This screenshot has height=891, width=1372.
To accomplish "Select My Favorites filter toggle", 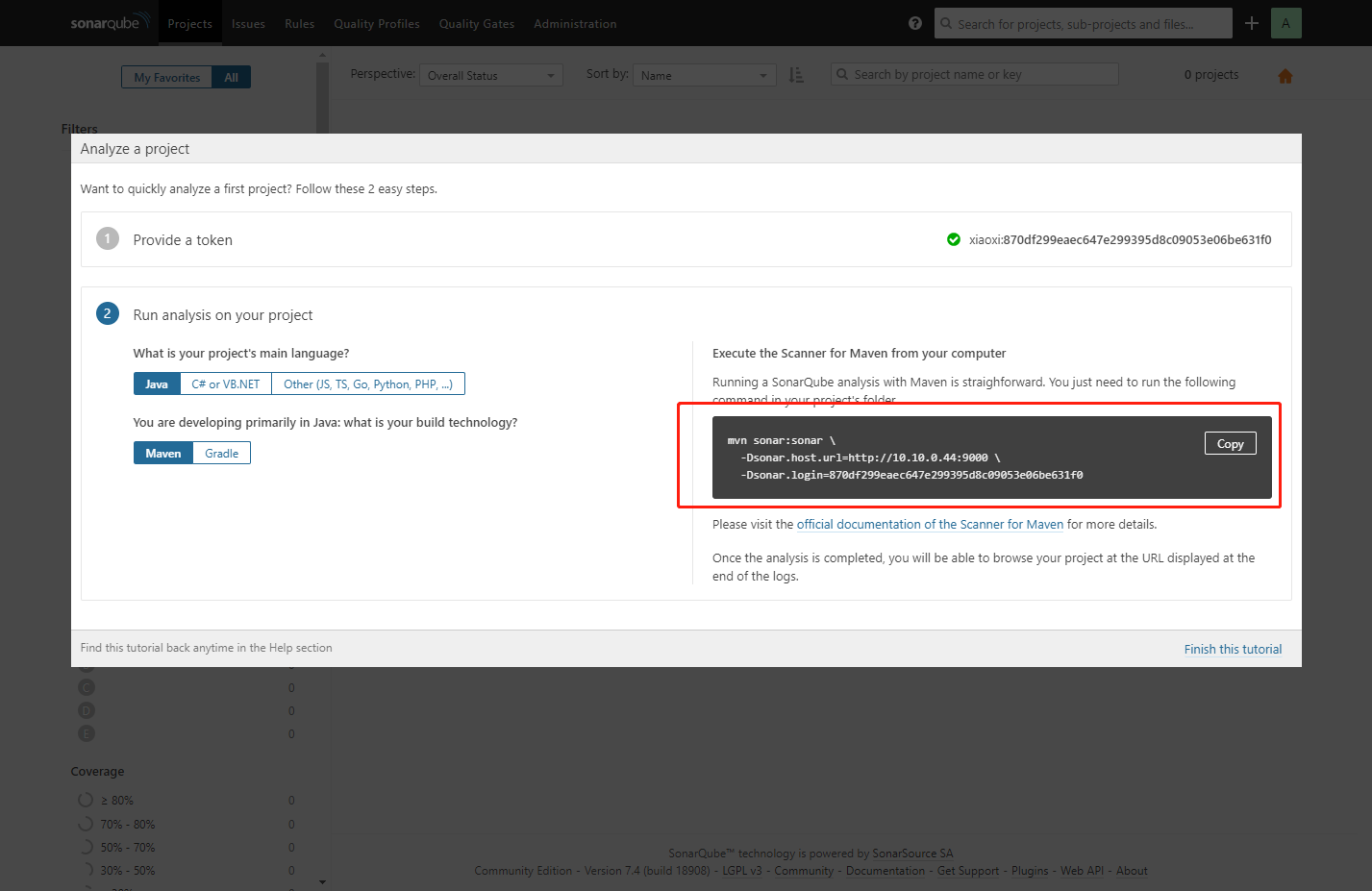I will [x=167, y=77].
